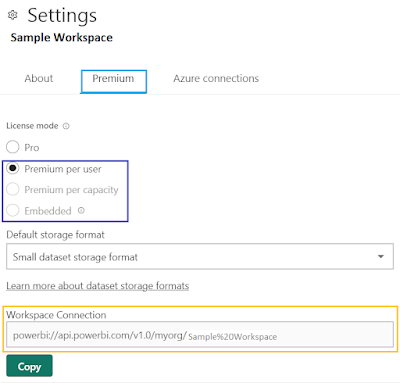
Task: Click the License mode info icon
Action: (66, 126)
